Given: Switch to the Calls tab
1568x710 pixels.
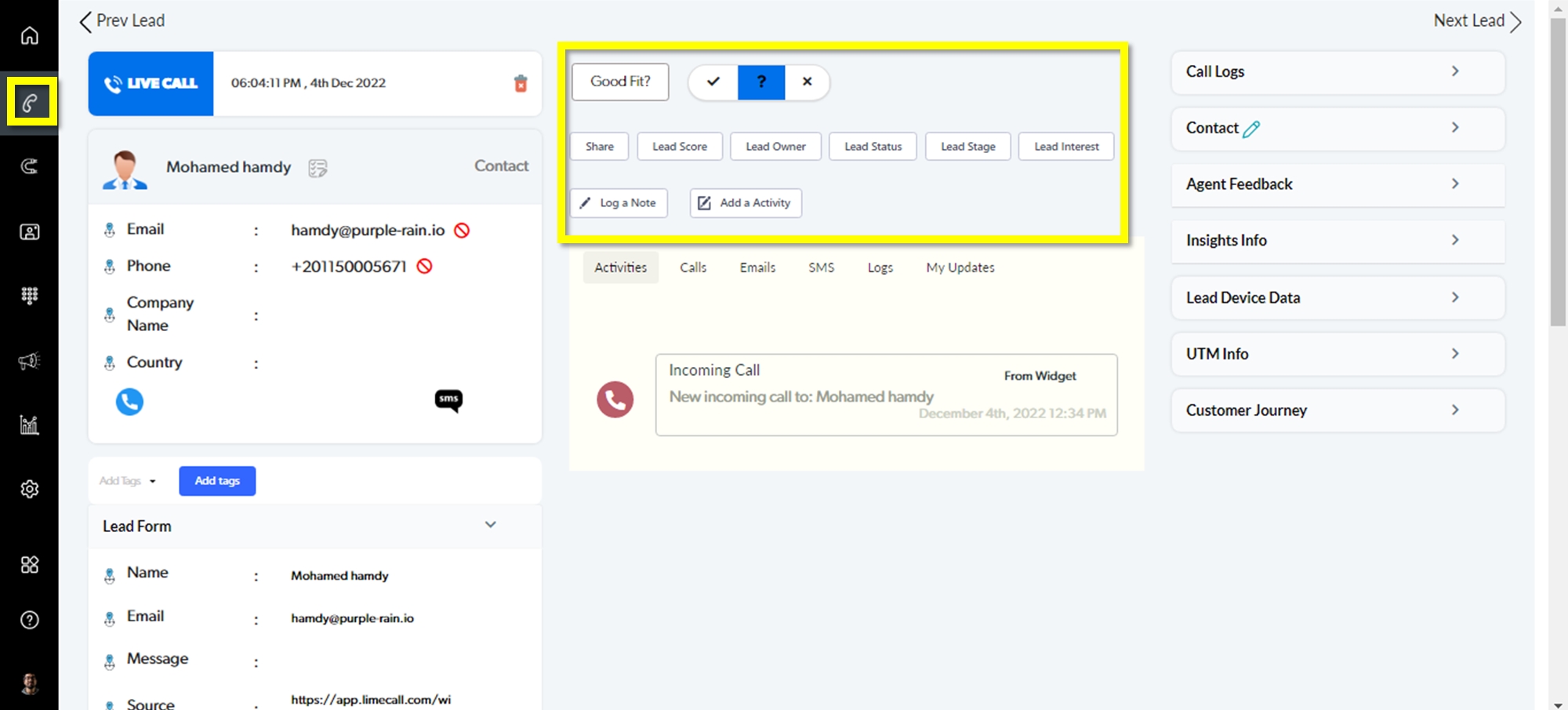Looking at the screenshot, I should pyautogui.click(x=692, y=268).
